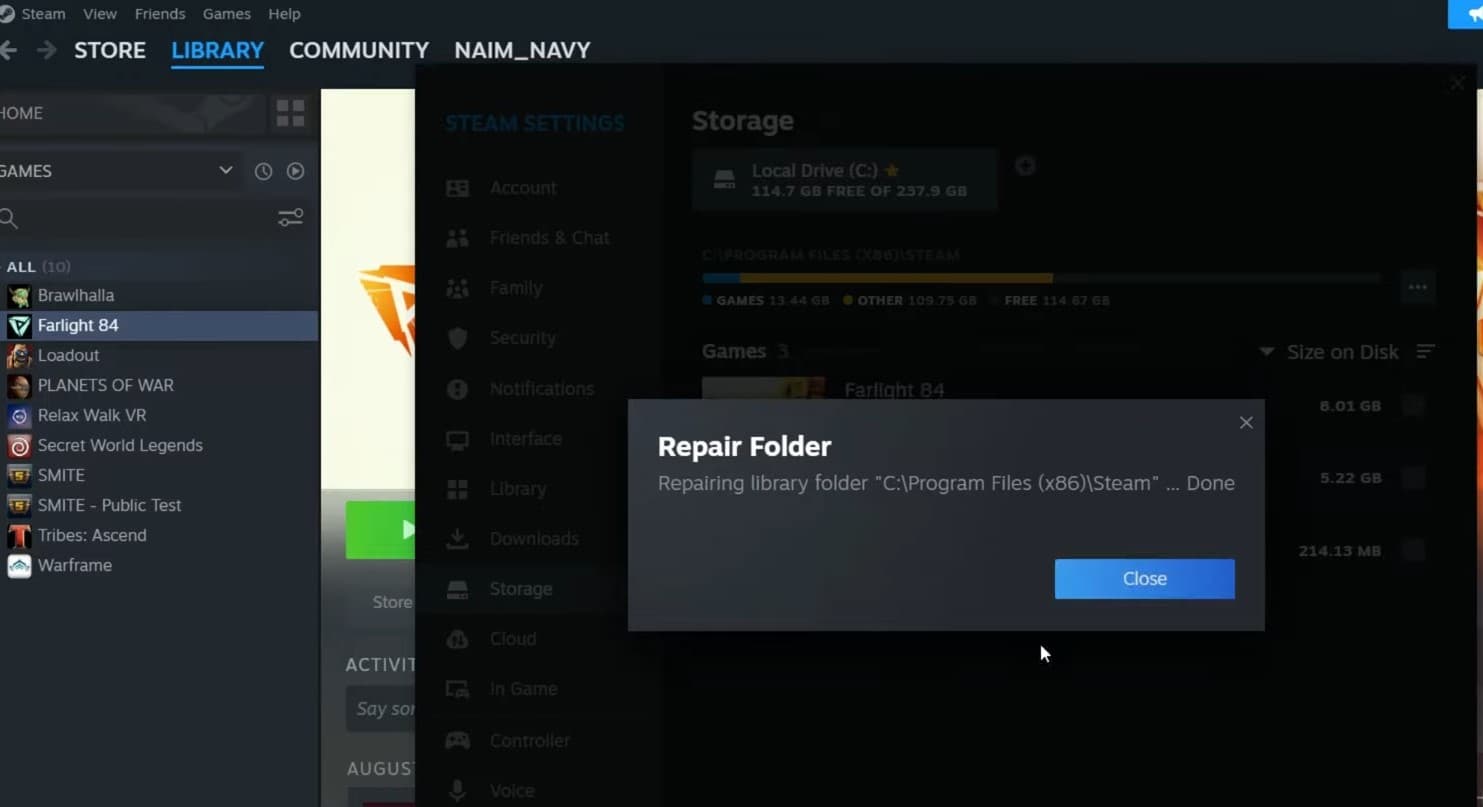Click the library search field
The image size is (1483, 807).
[140, 218]
